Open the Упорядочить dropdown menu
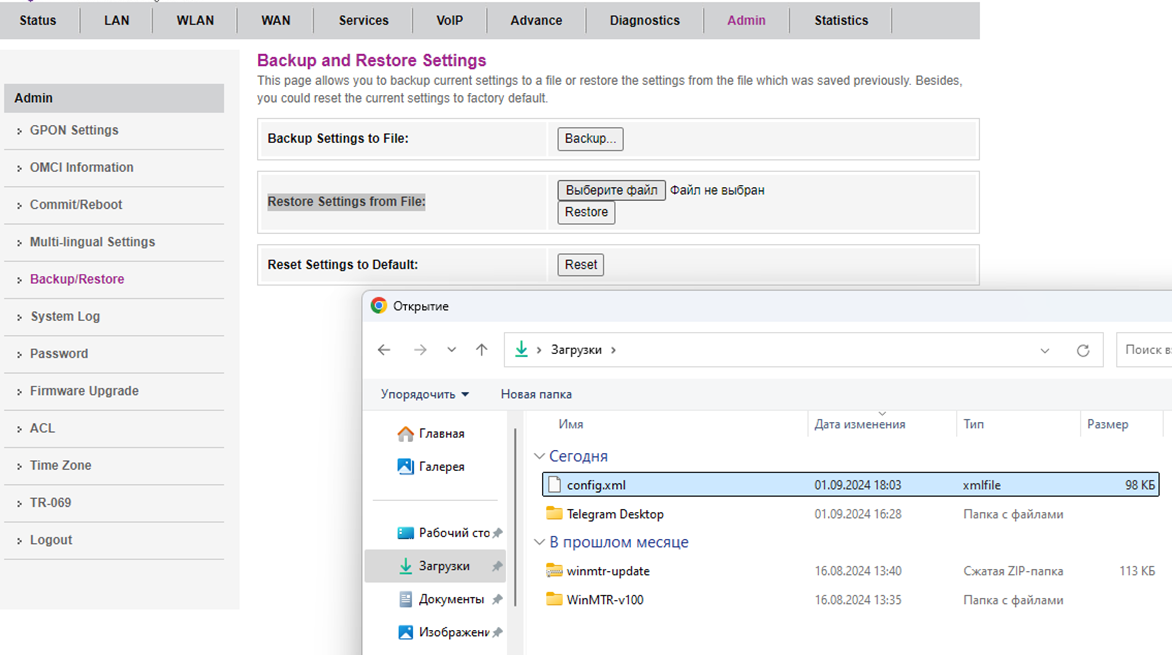This screenshot has height=655, width=1172. (x=424, y=394)
